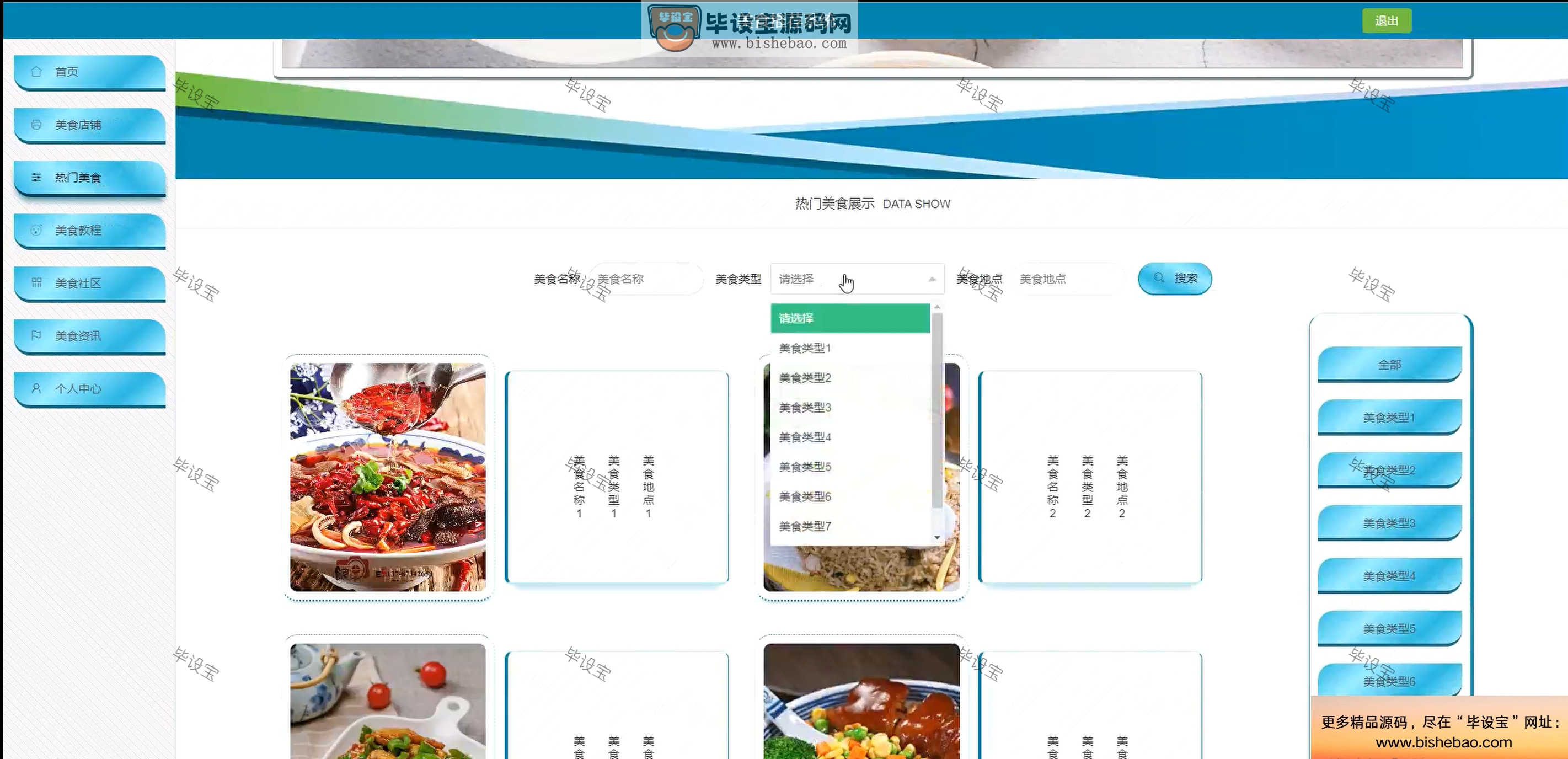Open the braised meat with vegetables photo
Image resolution: width=1568 pixels, height=759 pixels.
point(861,701)
